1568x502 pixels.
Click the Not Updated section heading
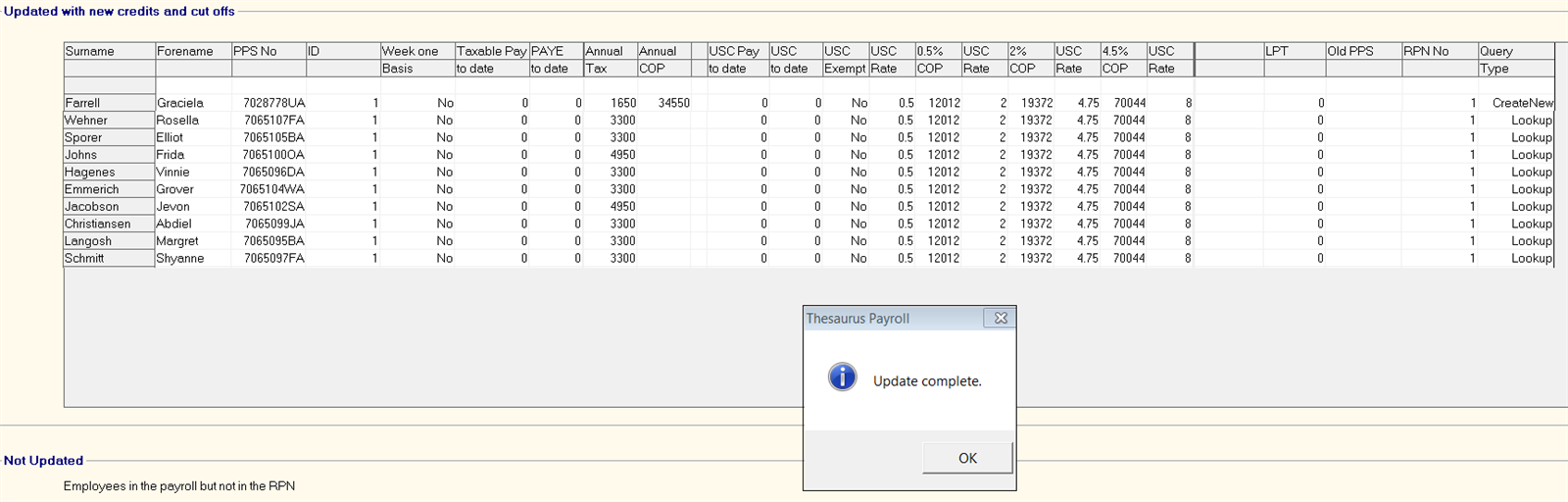(43, 461)
